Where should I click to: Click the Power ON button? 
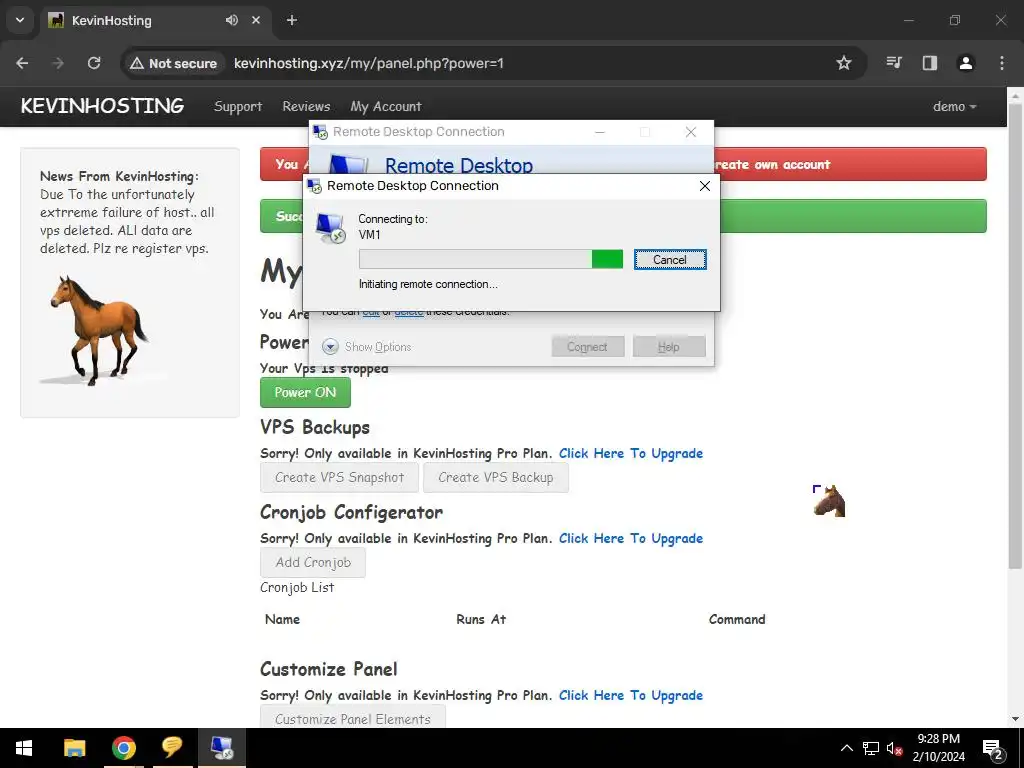[x=305, y=392]
